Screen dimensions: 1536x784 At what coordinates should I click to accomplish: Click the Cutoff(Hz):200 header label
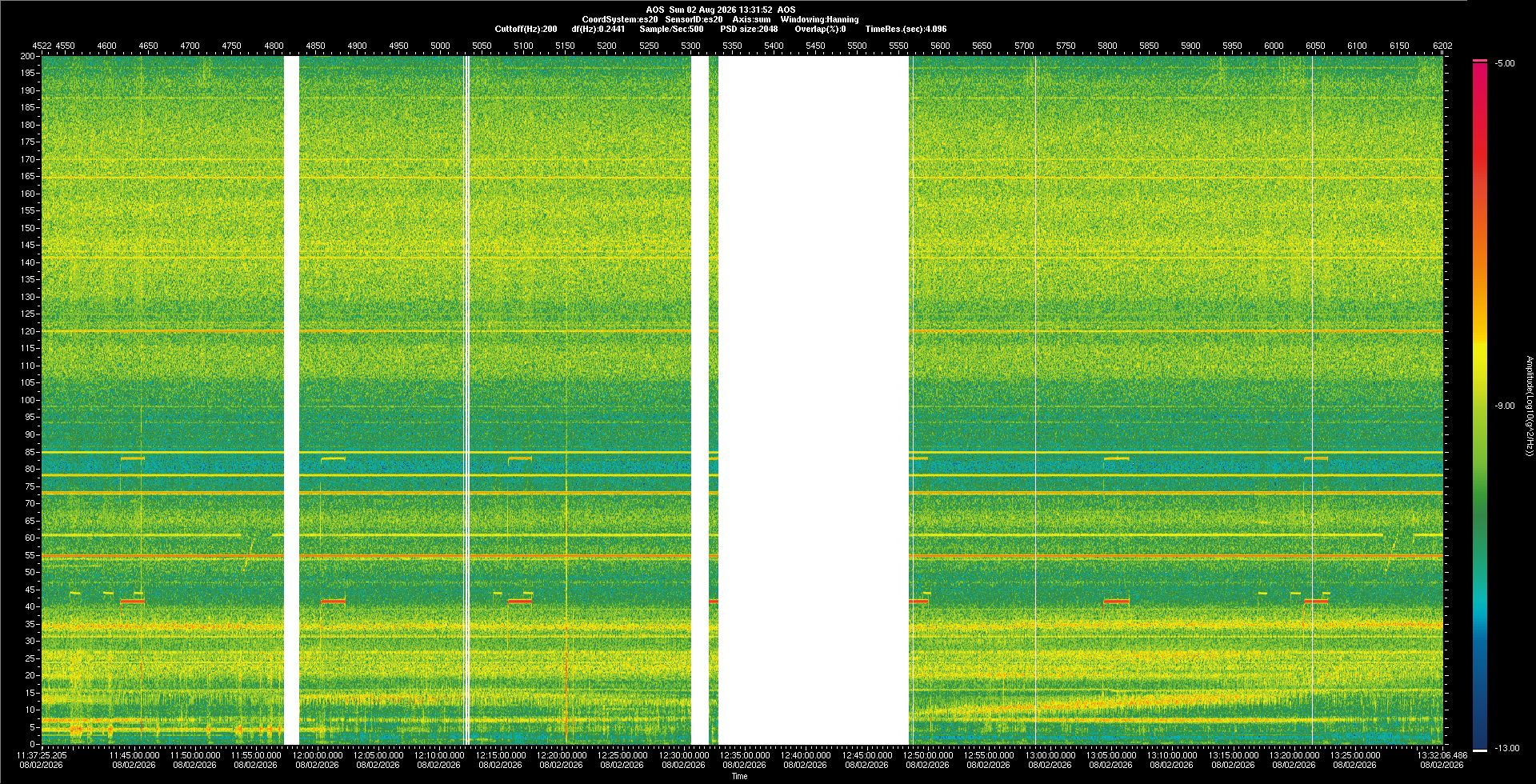pyautogui.click(x=526, y=29)
